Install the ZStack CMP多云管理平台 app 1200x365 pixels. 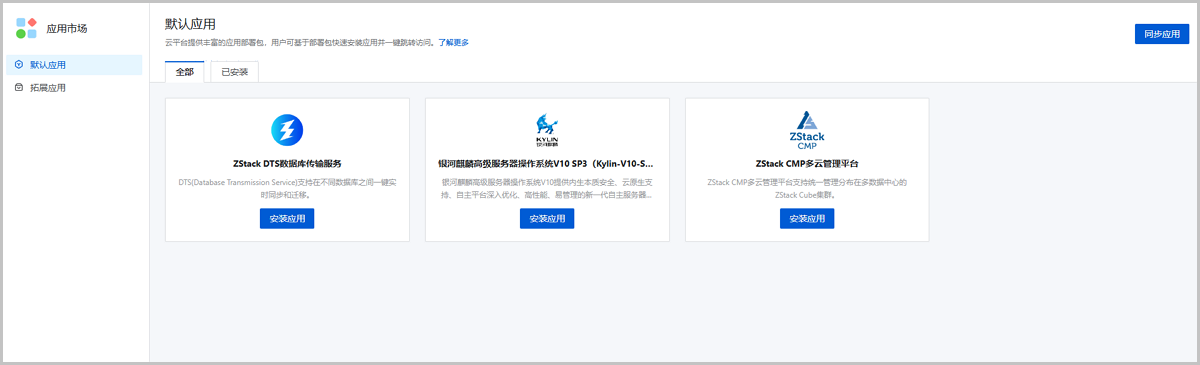(x=807, y=218)
